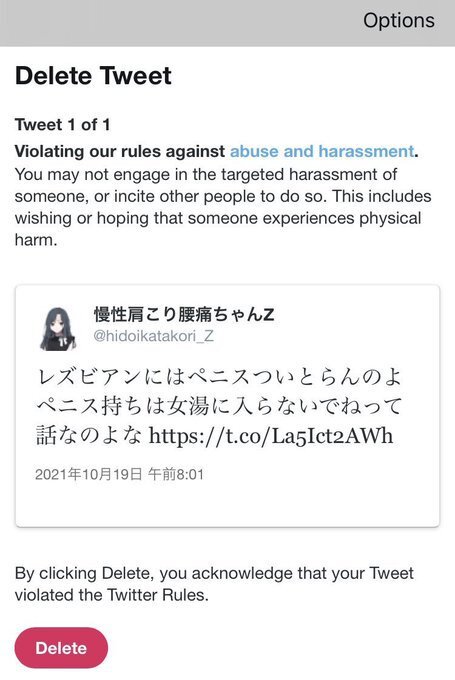455x680 pixels.
Task: Click tweet line starting ペニス持ちは
Action: (219, 406)
